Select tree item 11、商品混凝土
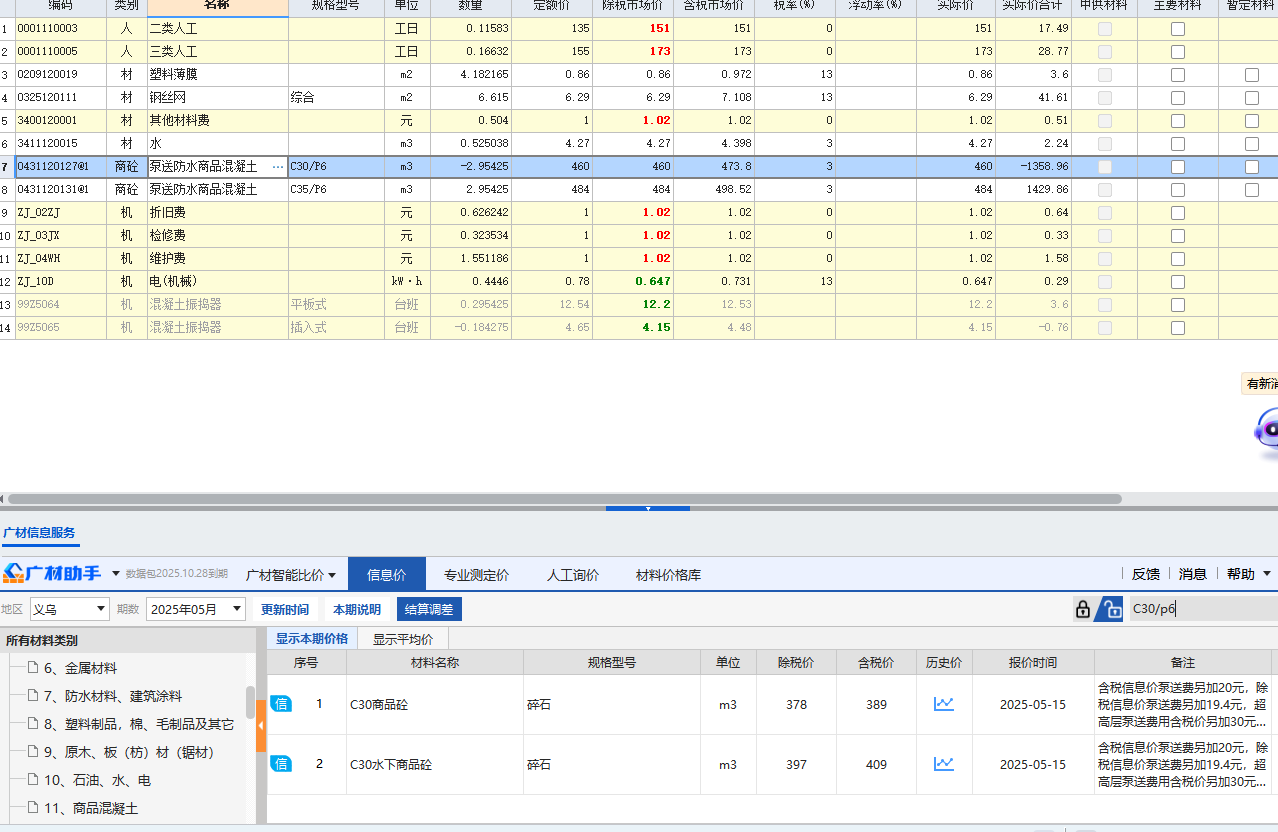The height and width of the screenshot is (832, 1278). pyautogui.click(x=91, y=808)
